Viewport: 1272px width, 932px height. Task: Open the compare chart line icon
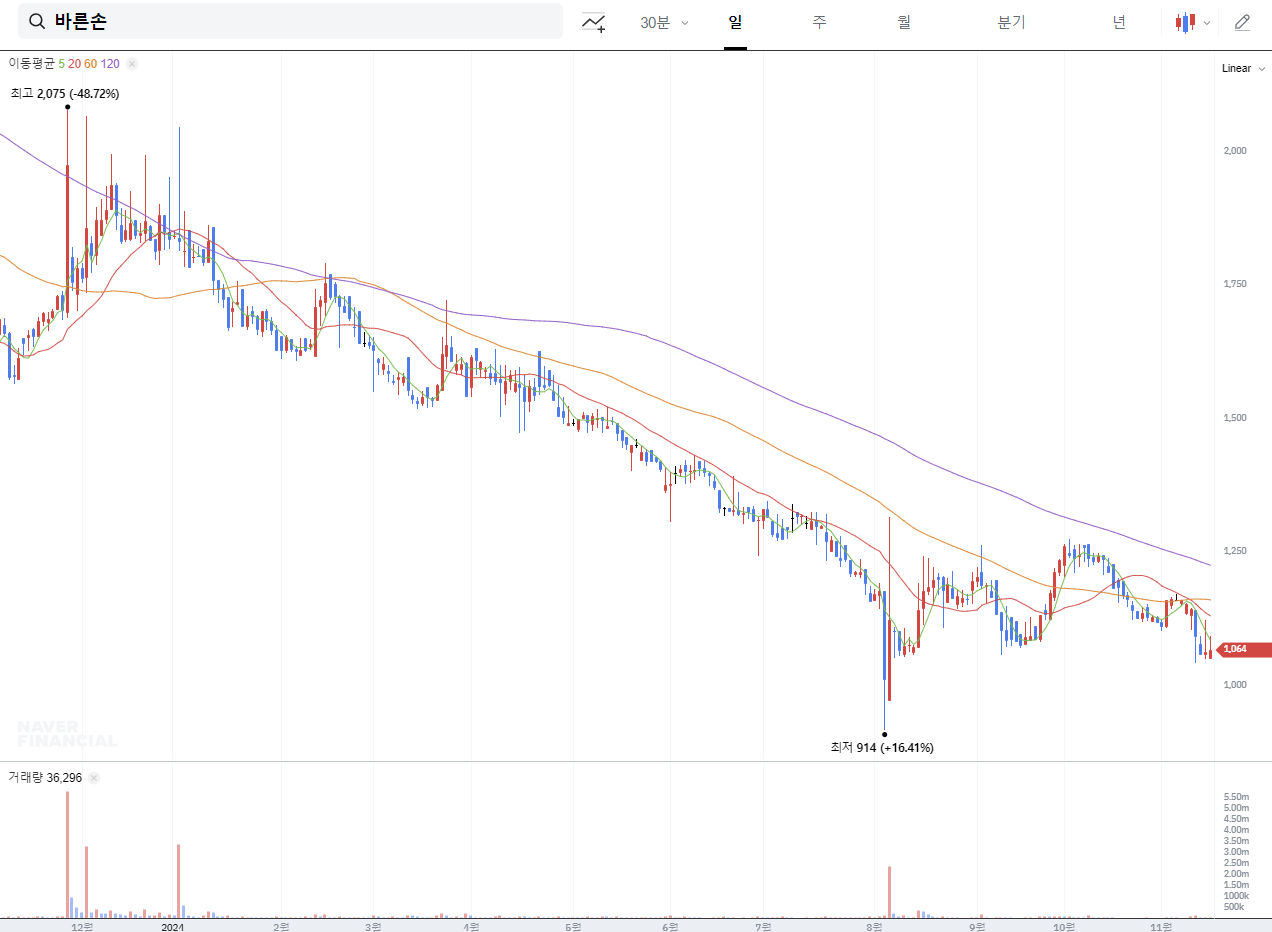coord(594,22)
